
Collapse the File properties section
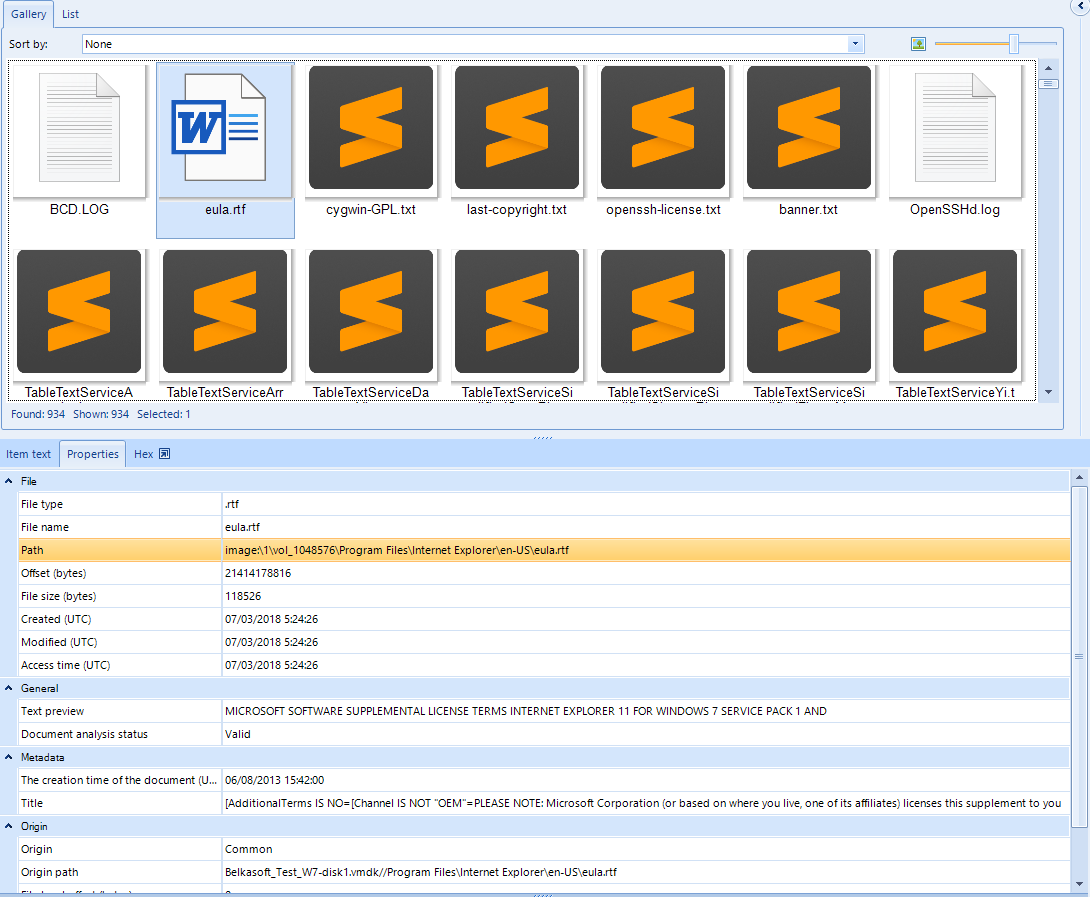(x=9, y=481)
